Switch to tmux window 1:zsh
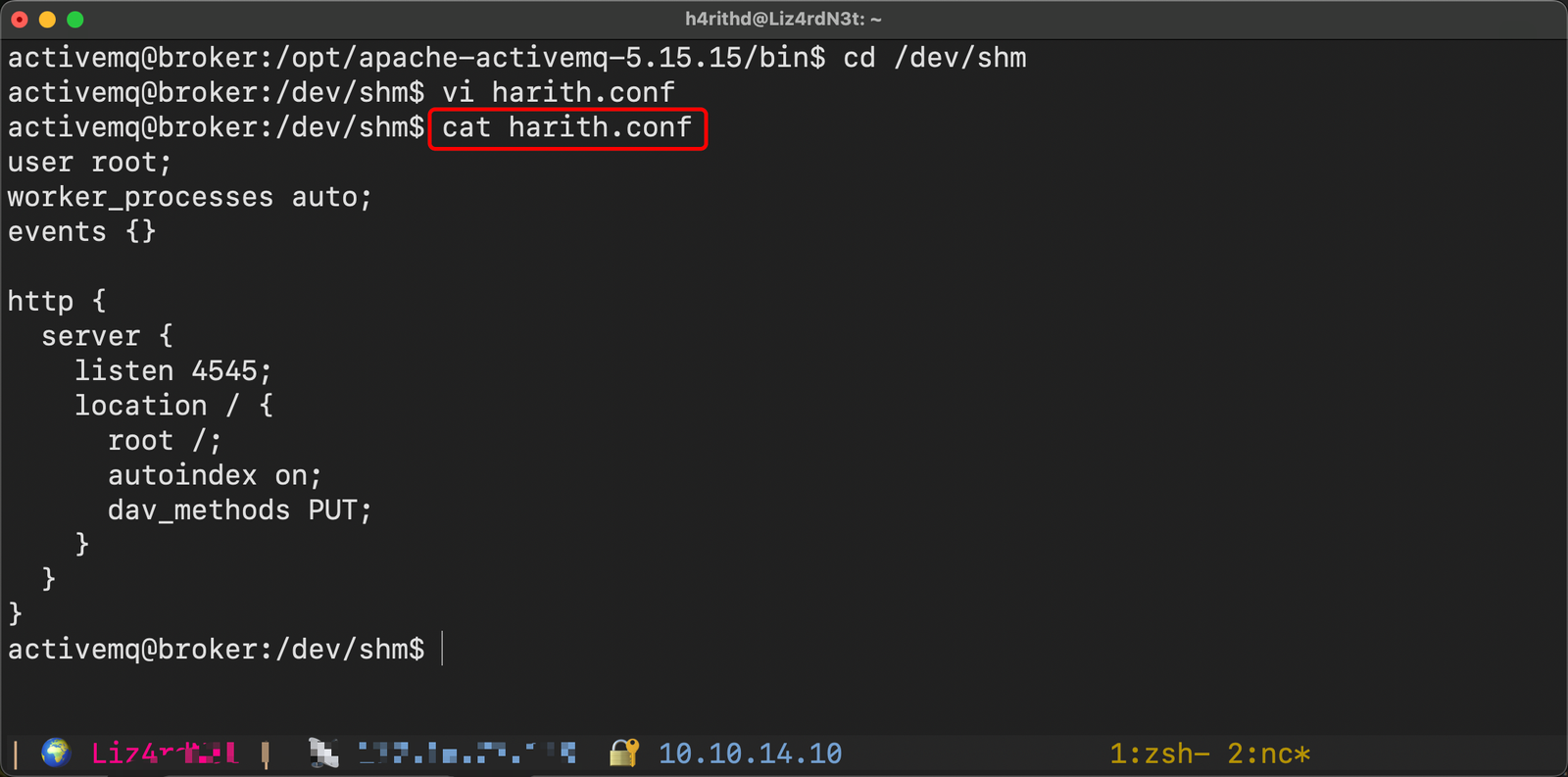Image resolution: width=1568 pixels, height=777 pixels. point(1159,753)
